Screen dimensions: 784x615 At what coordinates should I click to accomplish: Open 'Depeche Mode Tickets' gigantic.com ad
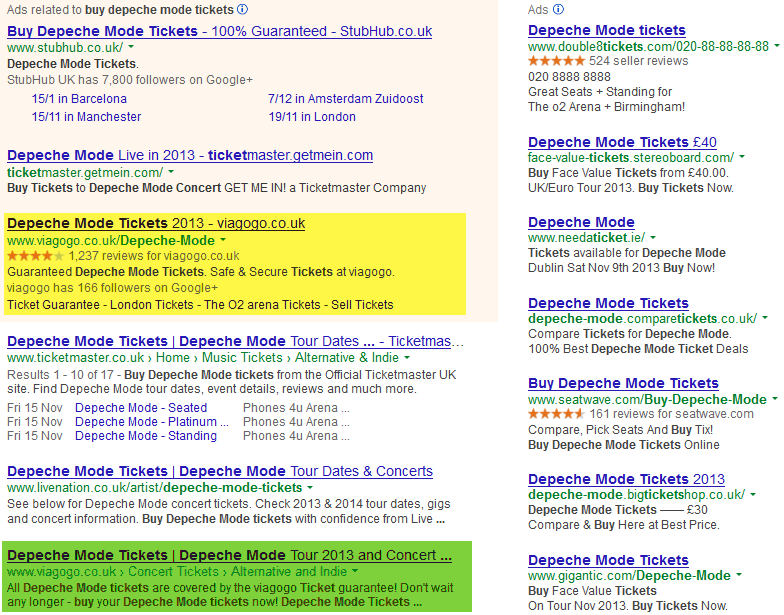point(608,560)
